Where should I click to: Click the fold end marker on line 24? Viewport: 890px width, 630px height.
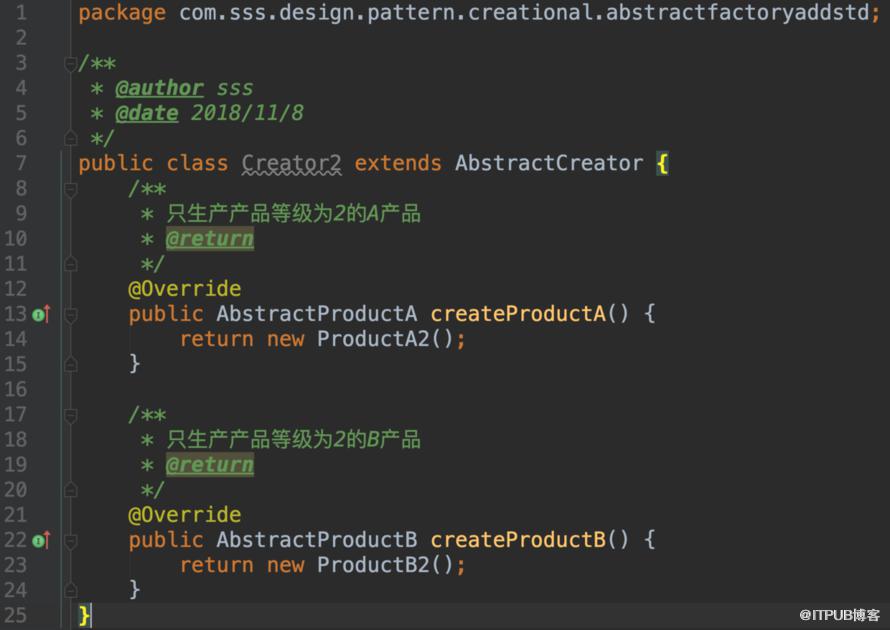70,590
